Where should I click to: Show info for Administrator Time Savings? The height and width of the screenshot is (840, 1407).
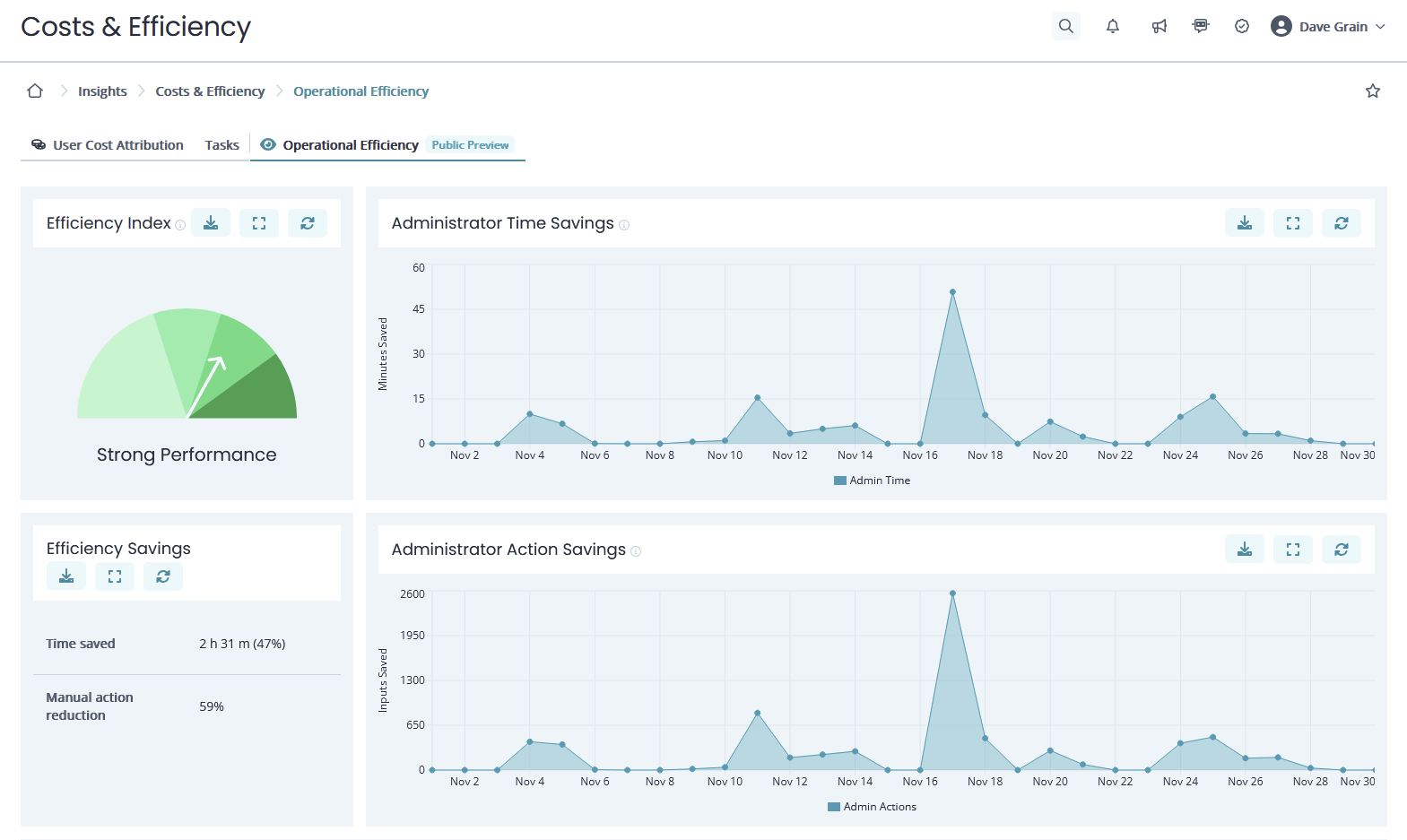click(624, 225)
